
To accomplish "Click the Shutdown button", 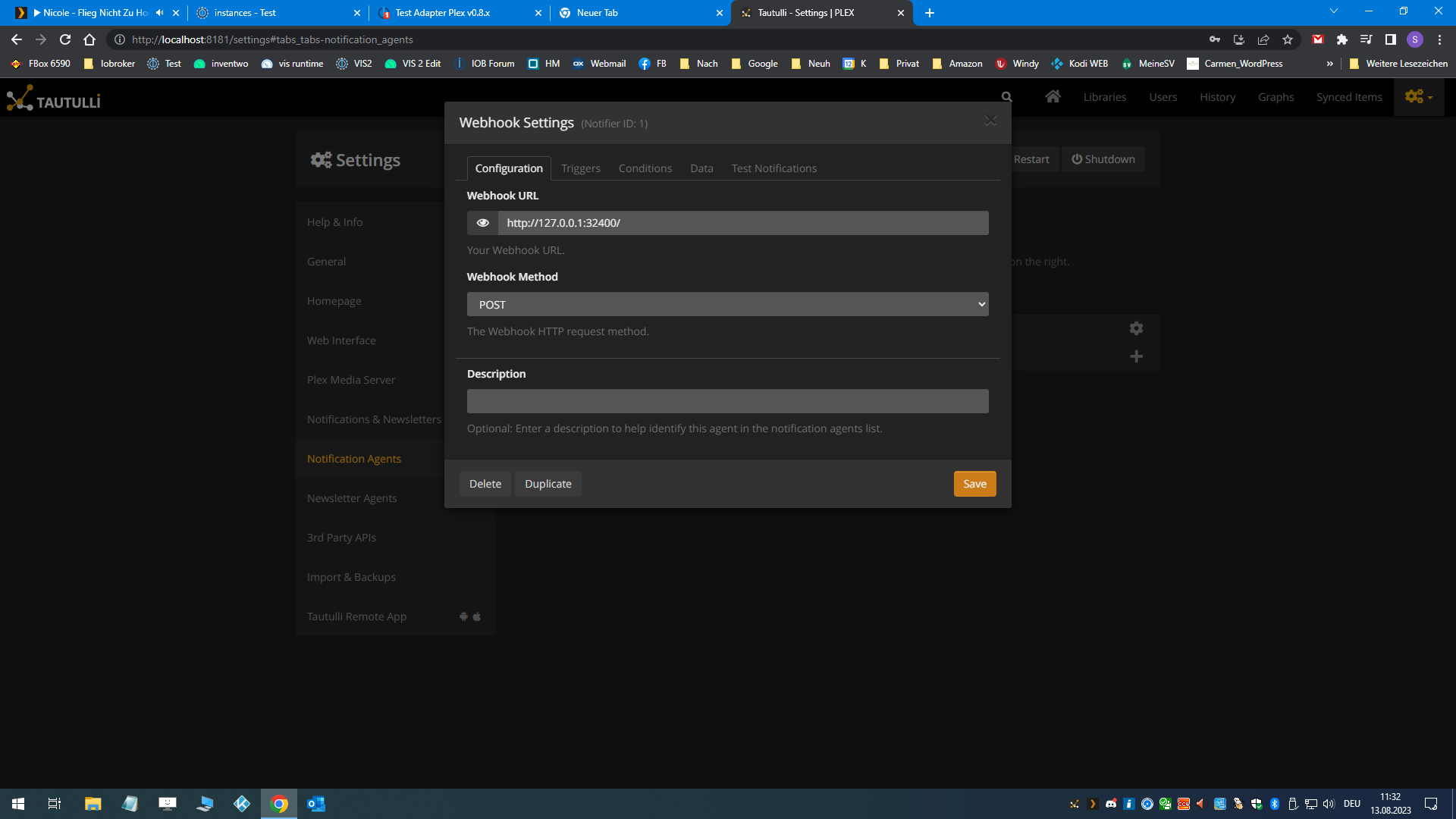I will pos(1103,159).
